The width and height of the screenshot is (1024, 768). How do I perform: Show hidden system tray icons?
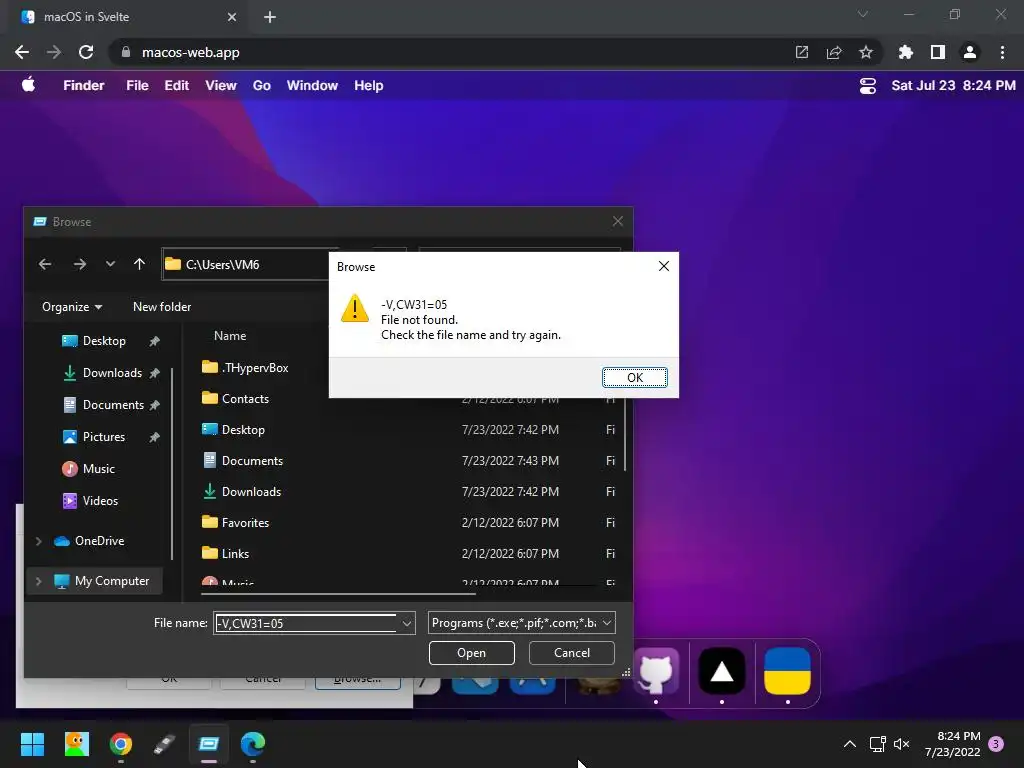pos(850,744)
